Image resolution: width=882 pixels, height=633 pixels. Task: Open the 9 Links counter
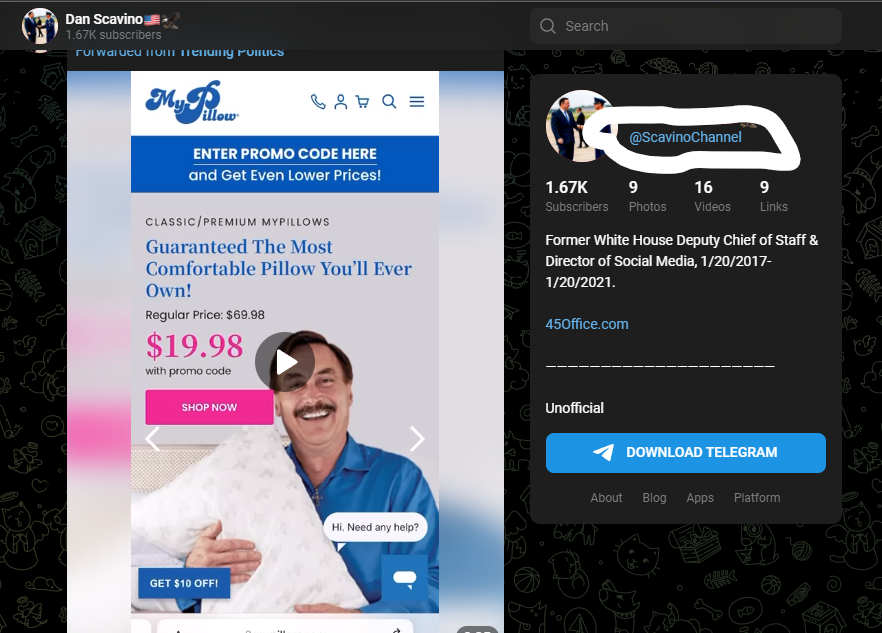point(773,196)
